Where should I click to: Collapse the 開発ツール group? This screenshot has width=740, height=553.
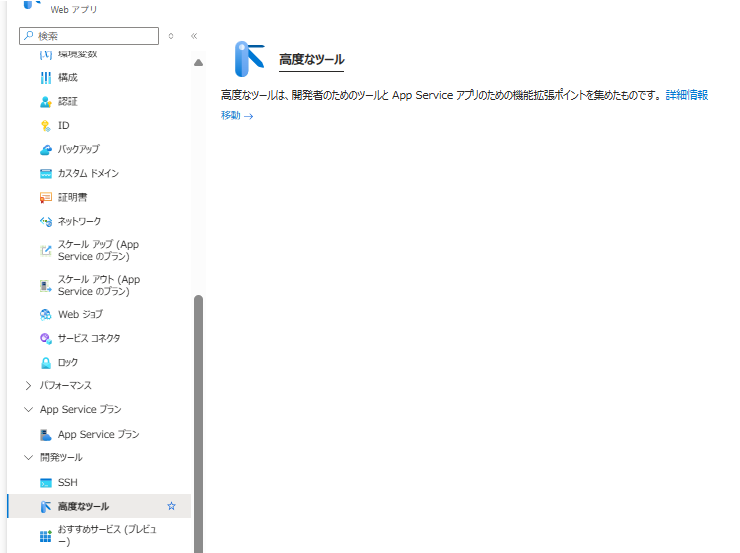(28, 457)
